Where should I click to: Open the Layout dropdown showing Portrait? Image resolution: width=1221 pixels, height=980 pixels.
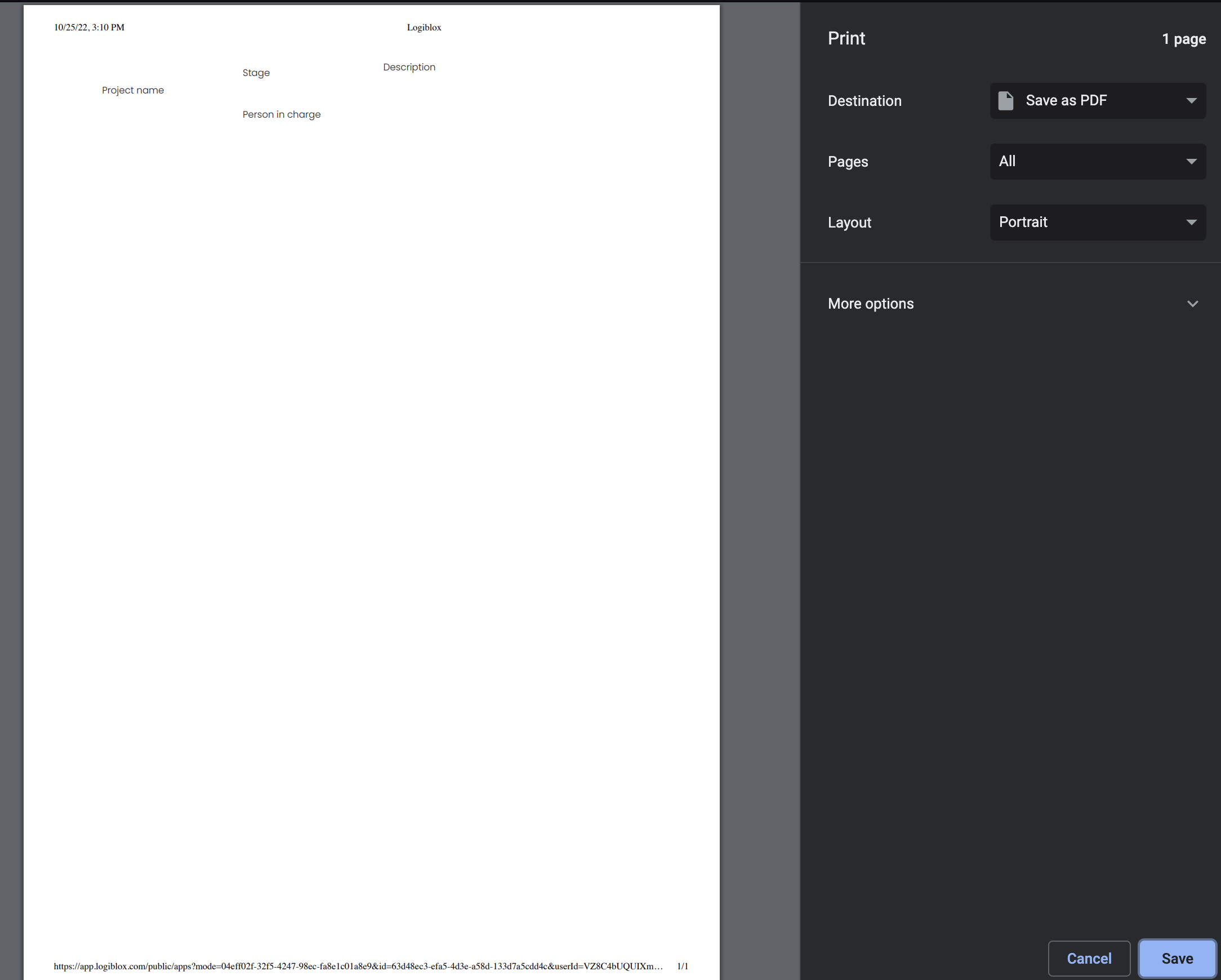1097,222
